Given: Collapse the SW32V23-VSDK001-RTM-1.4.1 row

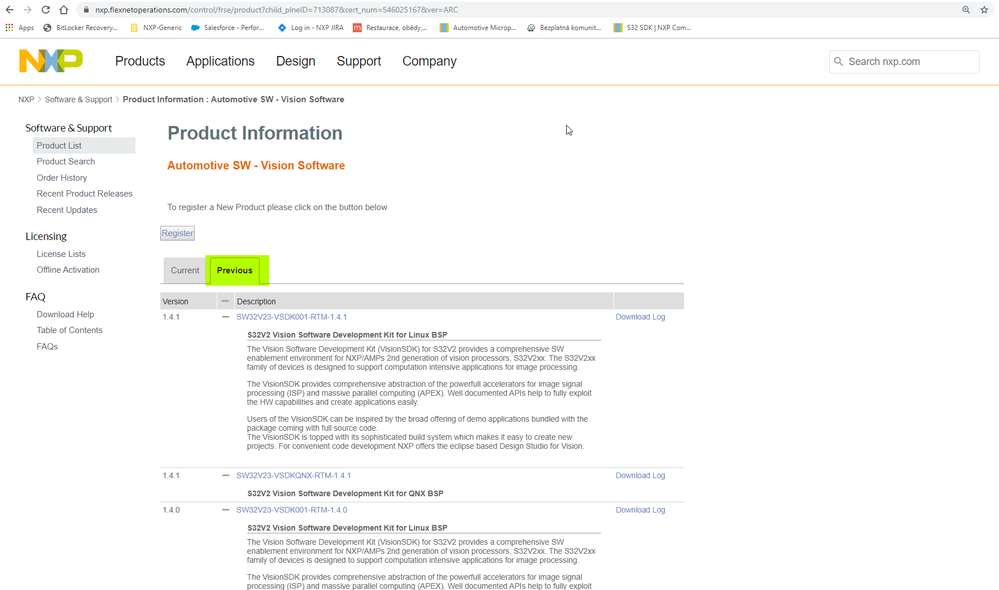Looking at the screenshot, I should pos(225,317).
